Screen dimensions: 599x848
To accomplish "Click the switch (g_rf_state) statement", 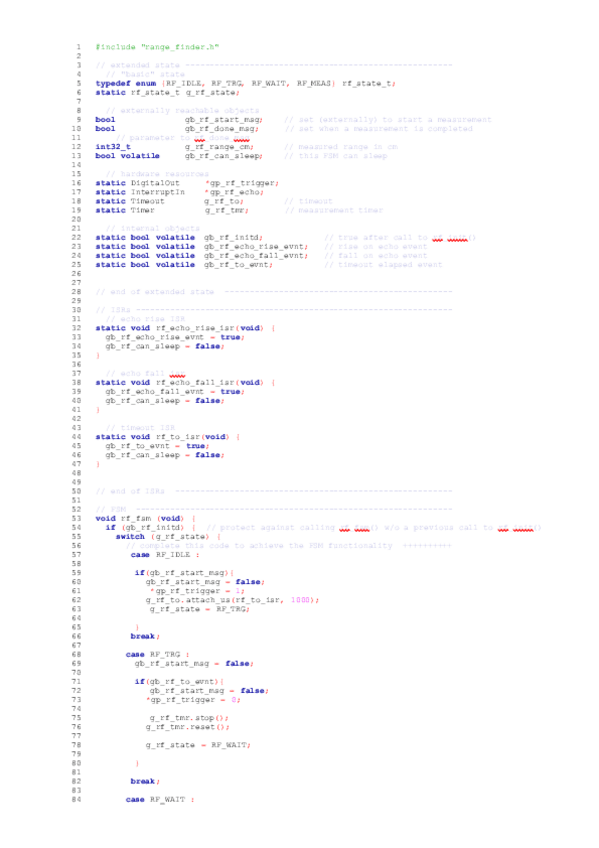I will click(169, 536).
